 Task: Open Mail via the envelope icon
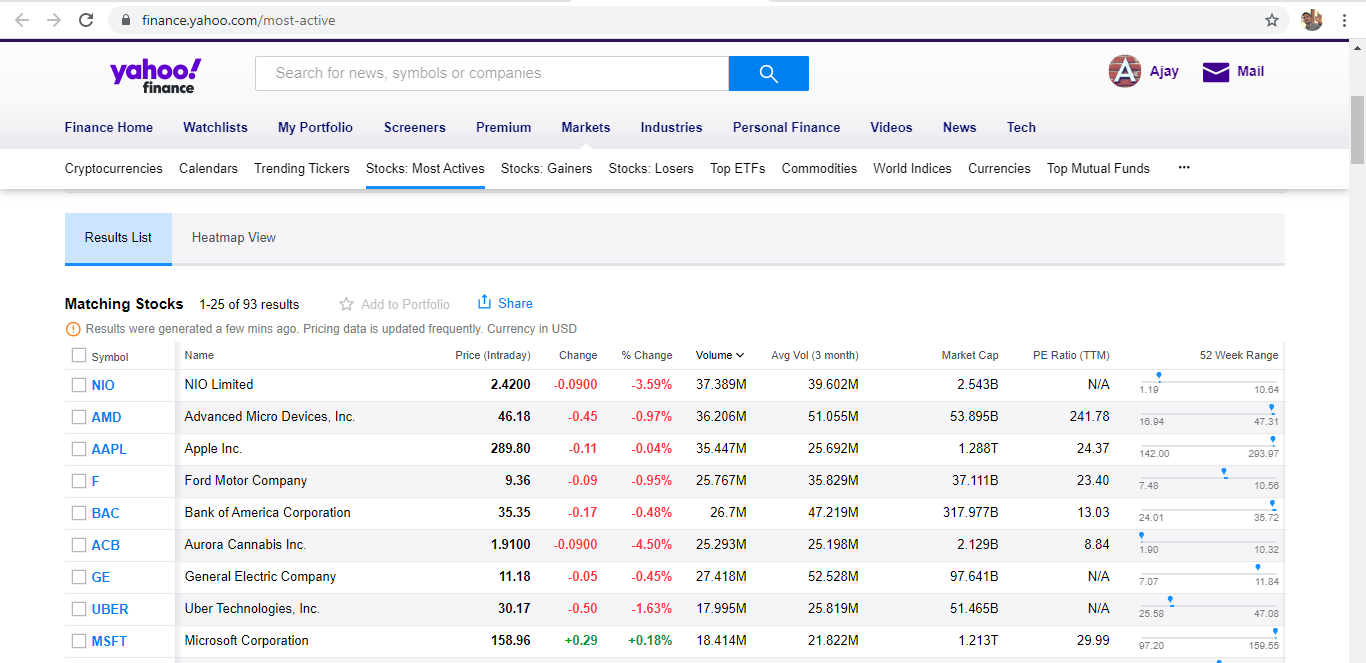1215,72
